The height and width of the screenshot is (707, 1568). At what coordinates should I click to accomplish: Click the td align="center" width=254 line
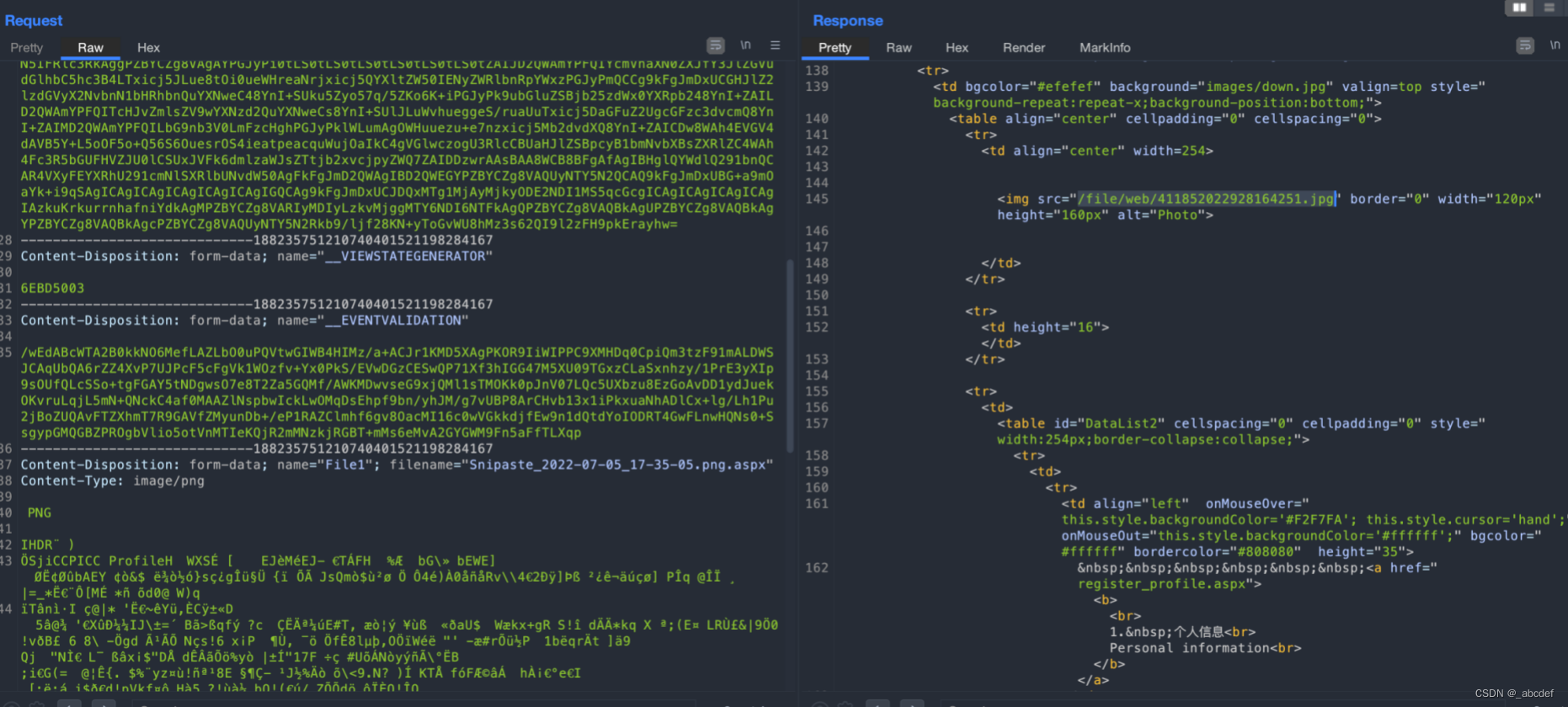pyautogui.click(x=1097, y=151)
